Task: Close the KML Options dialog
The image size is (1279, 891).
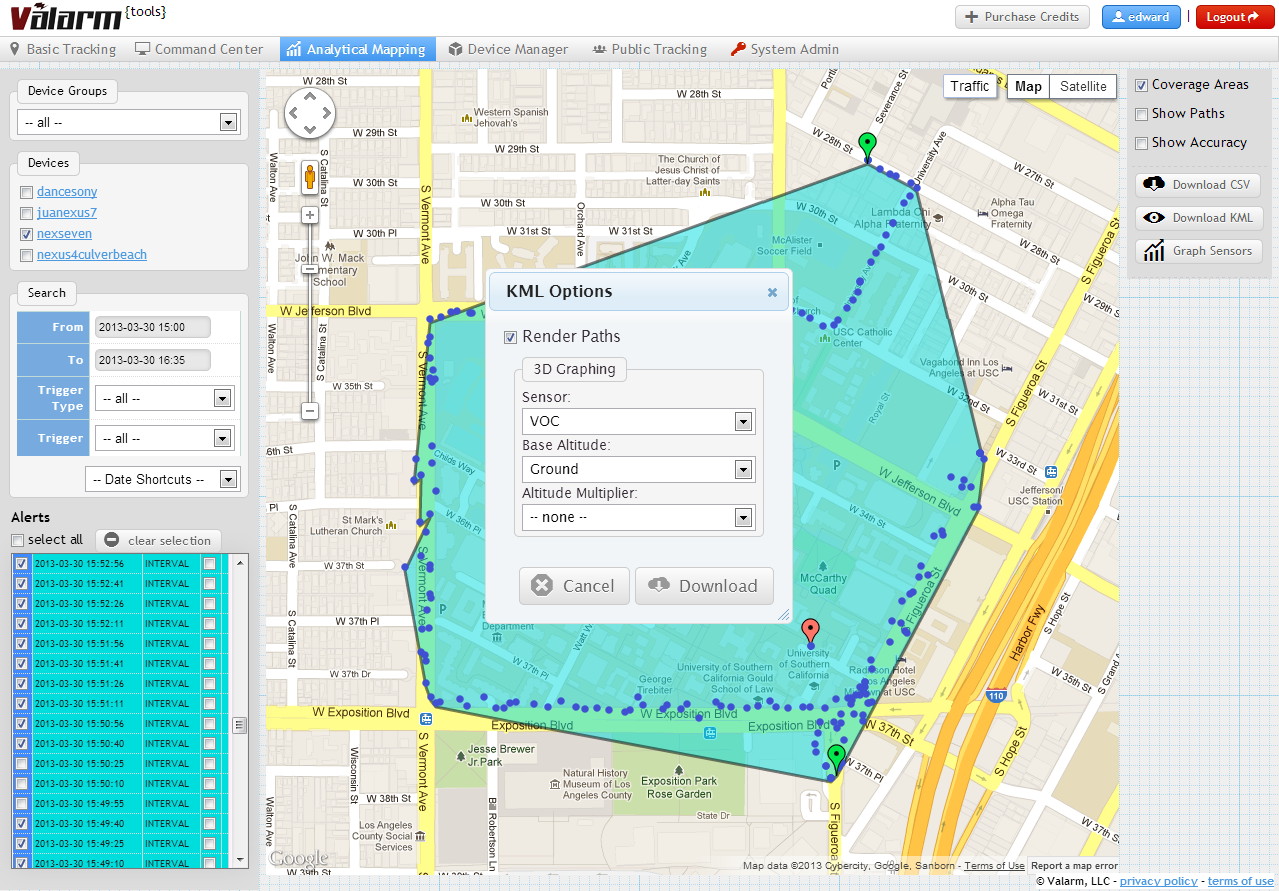Action: [x=772, y=292]
